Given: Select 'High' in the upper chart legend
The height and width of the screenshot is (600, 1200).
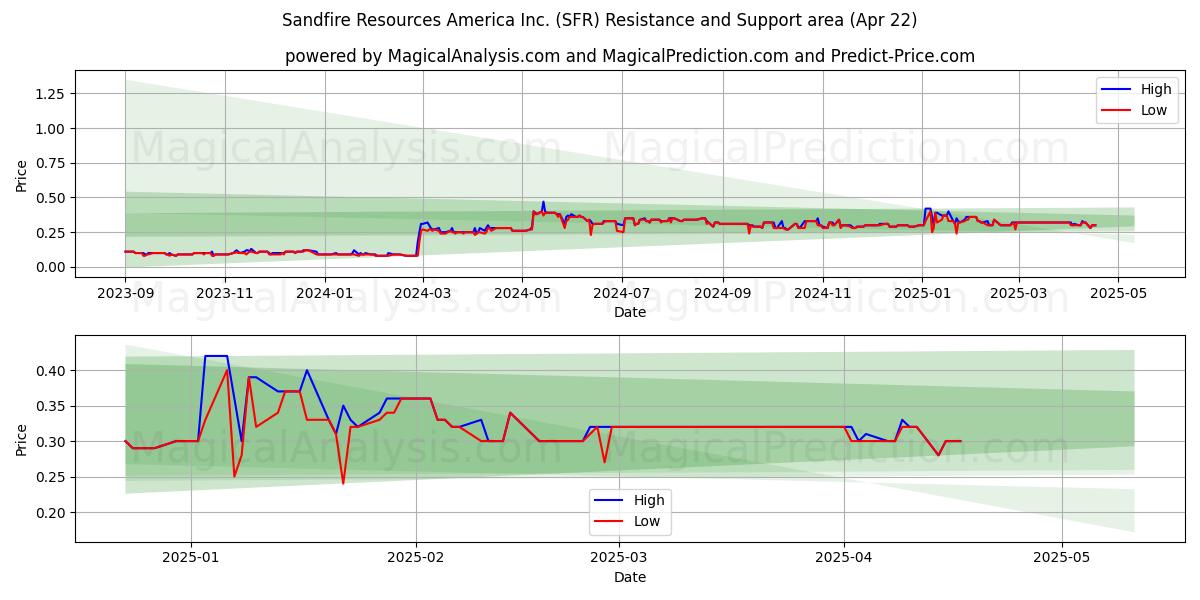Looking at the screenshot, I should 1156,89.
